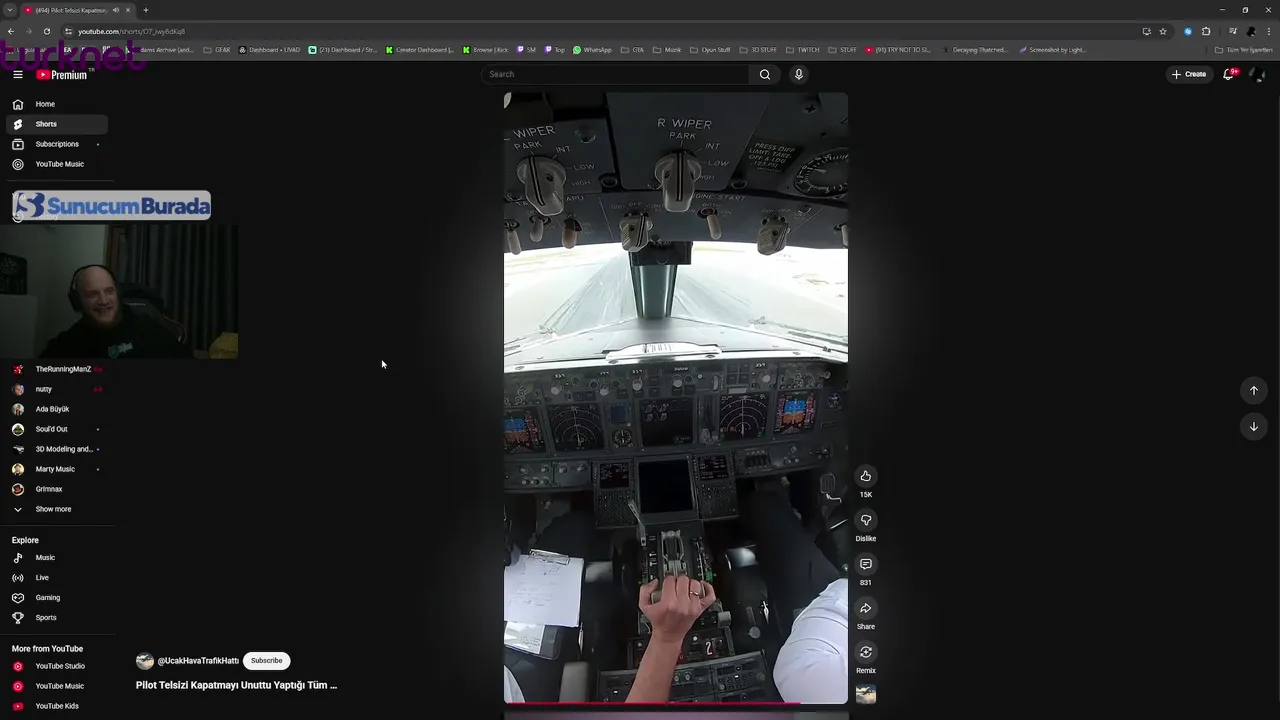1280x720 pixels.
Task: Click the Remix icon
Action: [x=866, y=652]
